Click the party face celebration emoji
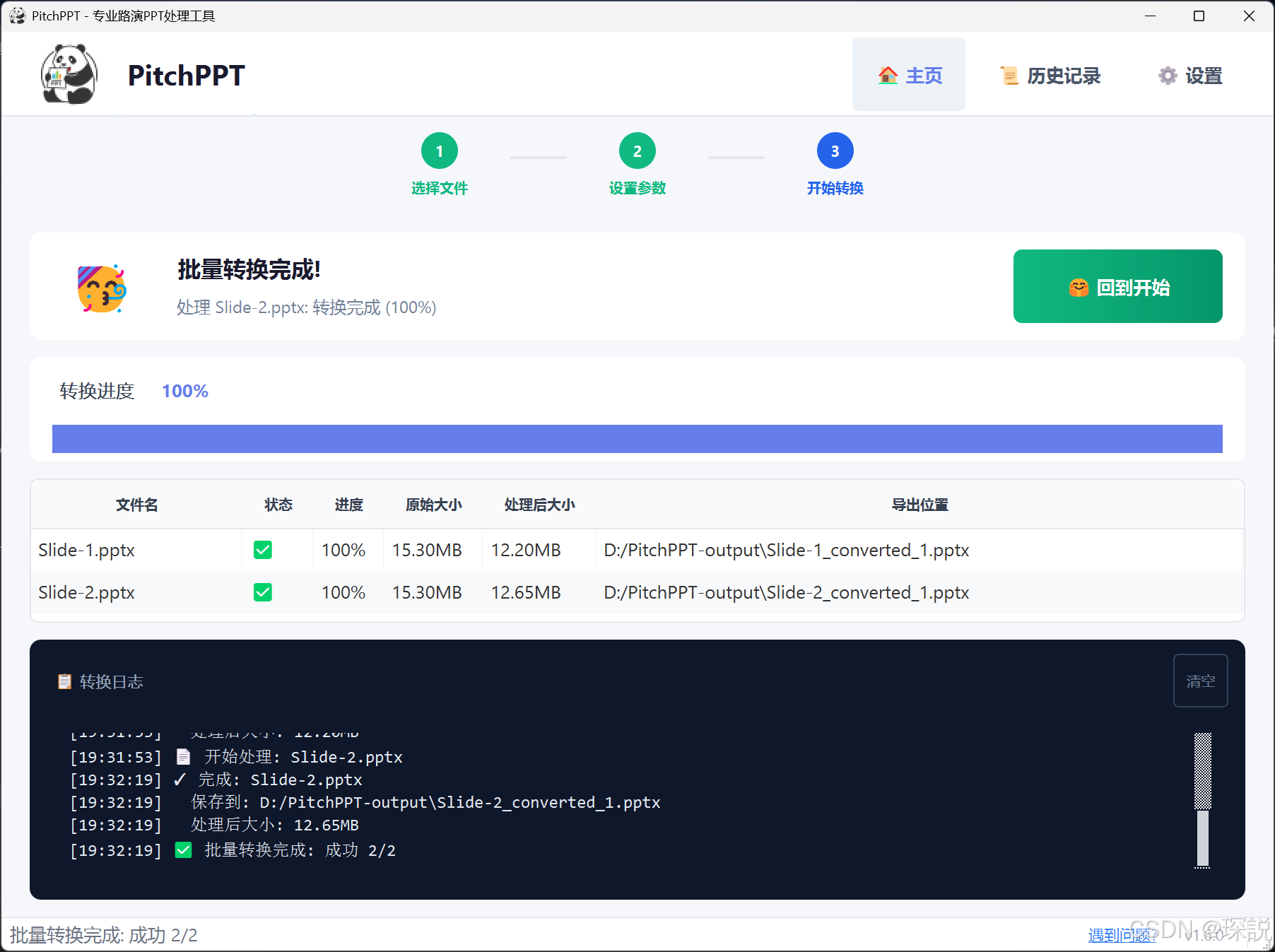Viewport: 1275px width, 952px height. pyautogui.click(x=102, y=288)
